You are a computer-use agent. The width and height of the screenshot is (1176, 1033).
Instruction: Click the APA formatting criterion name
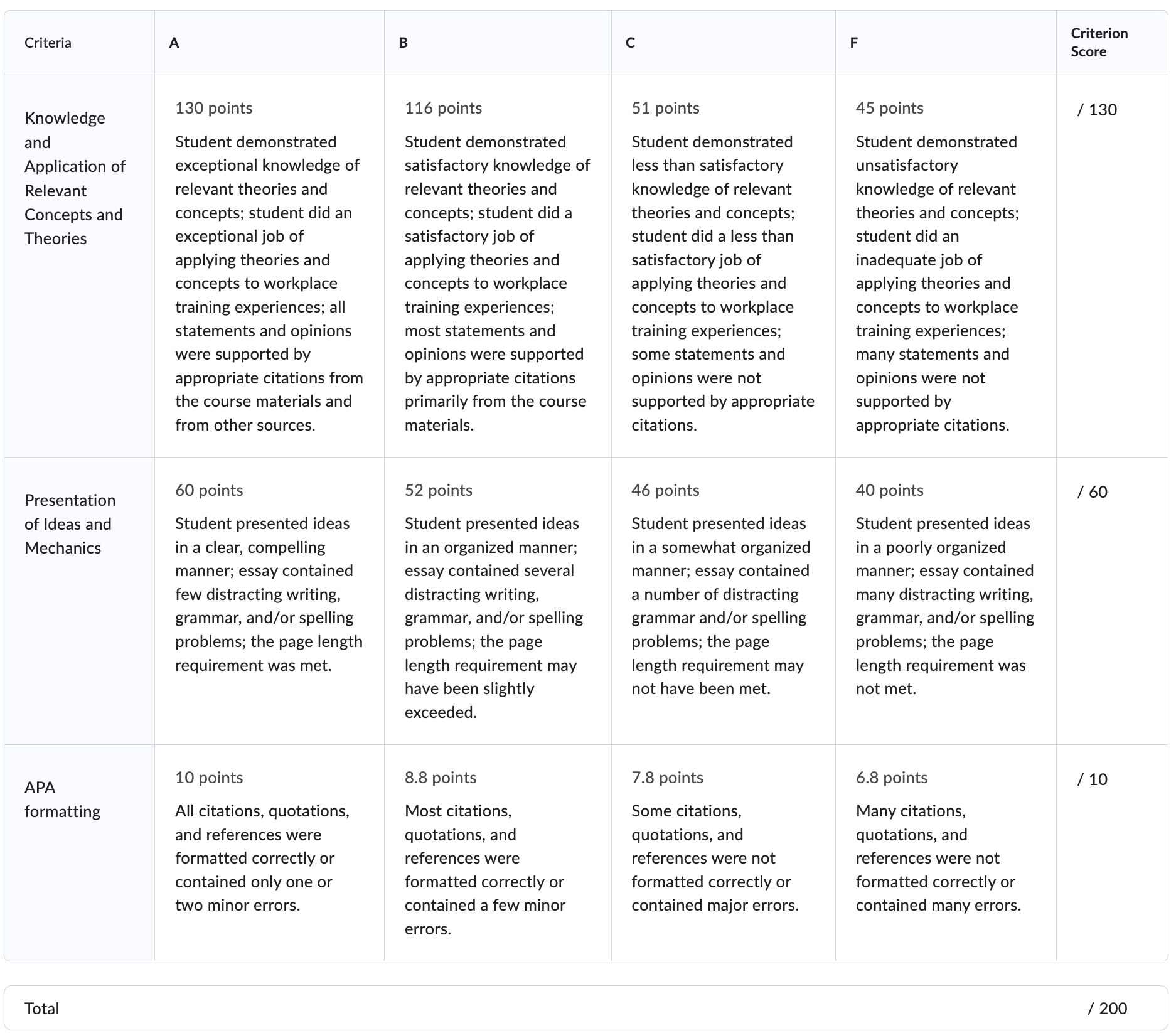[62, 800]
